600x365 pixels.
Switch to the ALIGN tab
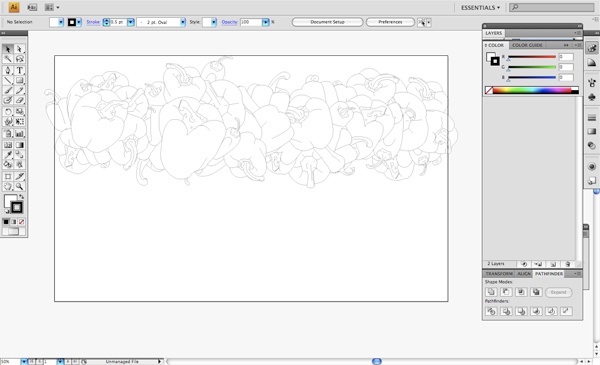click(524, 274)
